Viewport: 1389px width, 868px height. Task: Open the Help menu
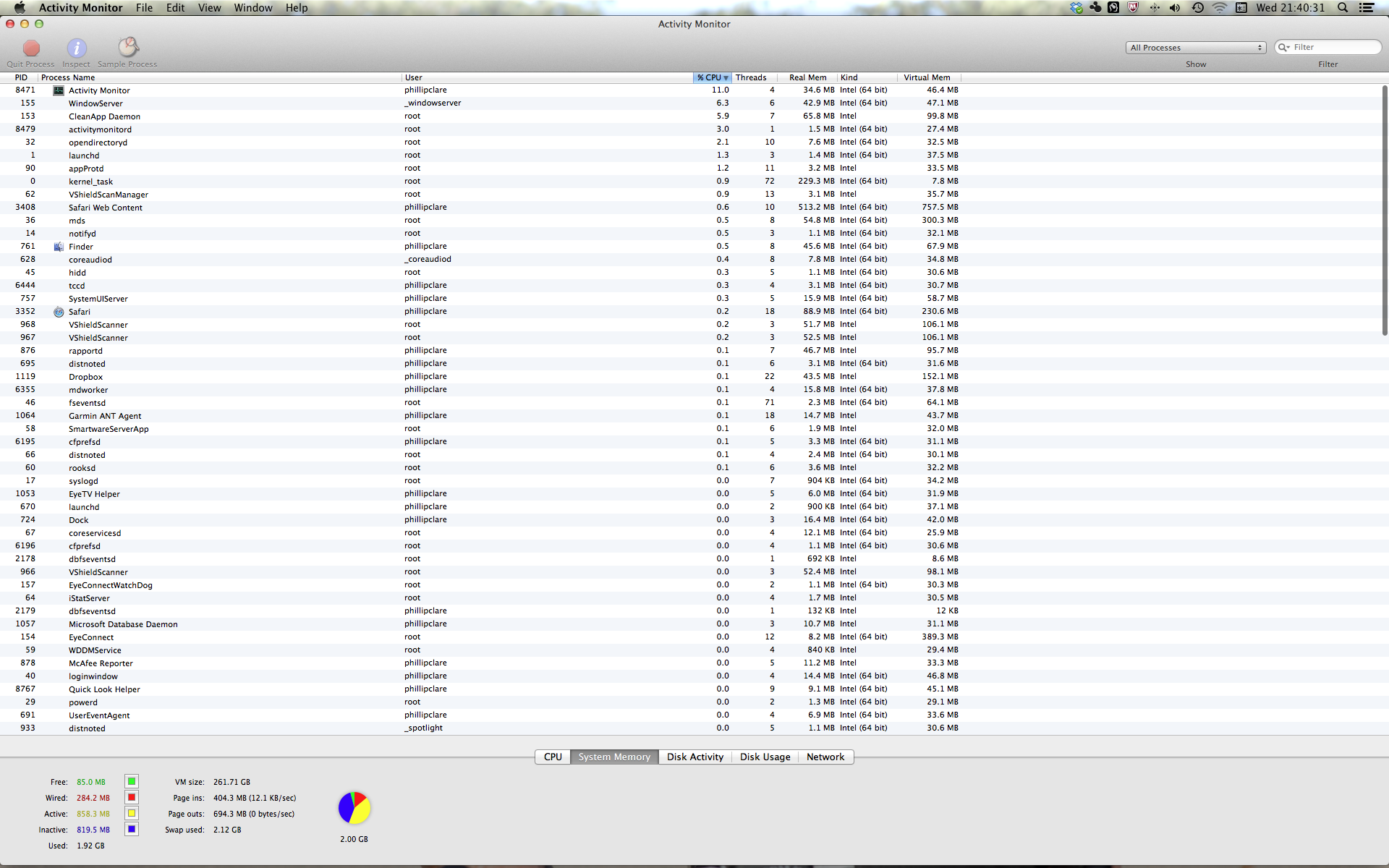(297, 8)
